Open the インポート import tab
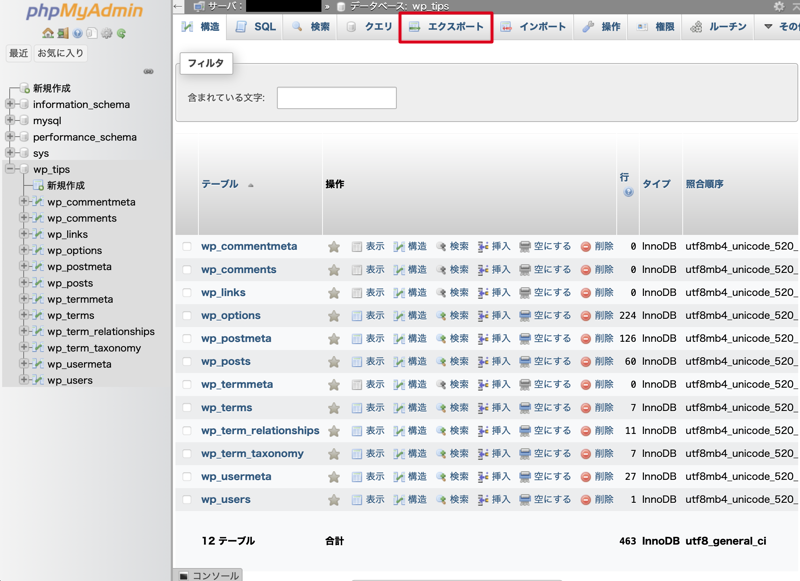This screenshot has height=581, width=800. [533, 27]
